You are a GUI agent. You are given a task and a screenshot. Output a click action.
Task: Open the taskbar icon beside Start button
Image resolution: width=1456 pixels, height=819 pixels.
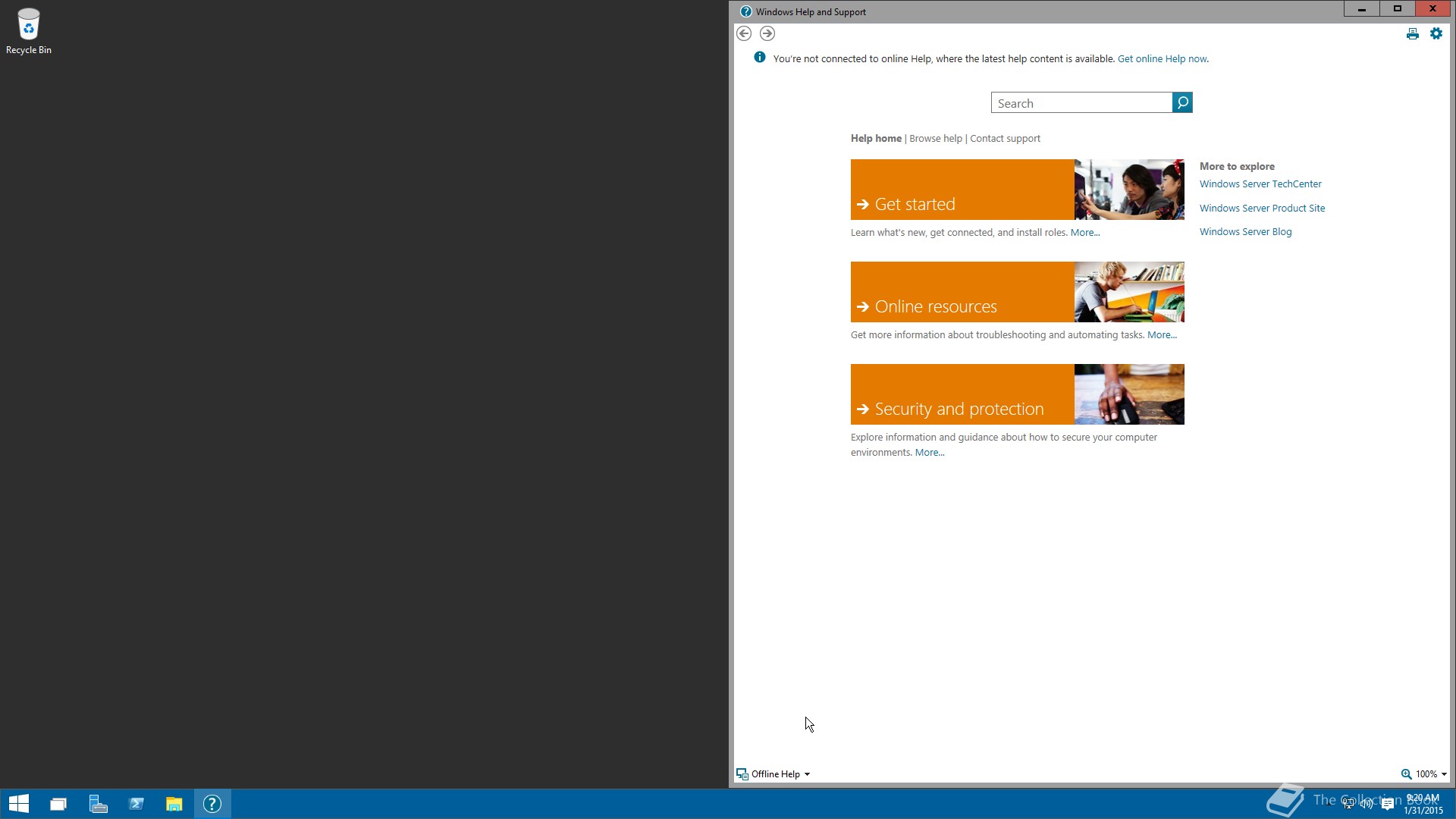58,804
